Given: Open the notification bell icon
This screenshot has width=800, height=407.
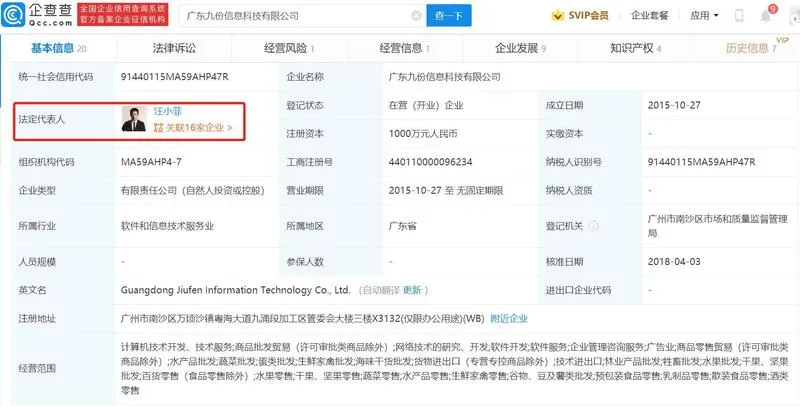Looking at the screenshot, I should click(766, 16).
